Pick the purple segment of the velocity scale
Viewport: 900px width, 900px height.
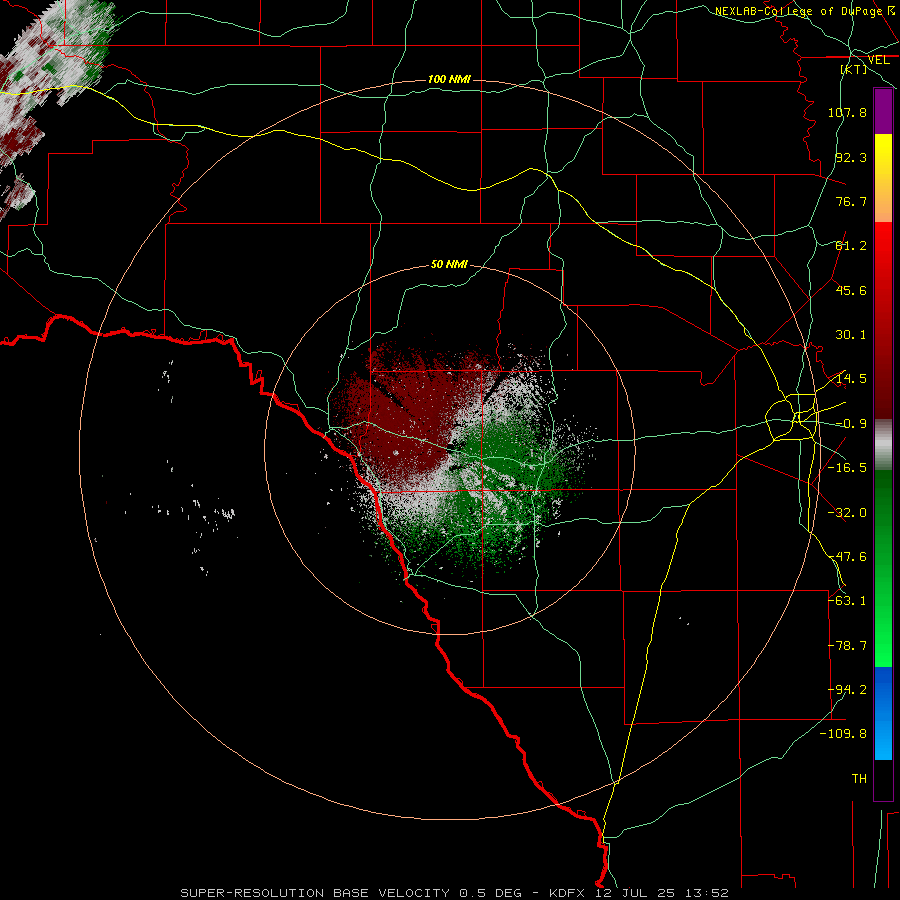[x=883, y=111]
